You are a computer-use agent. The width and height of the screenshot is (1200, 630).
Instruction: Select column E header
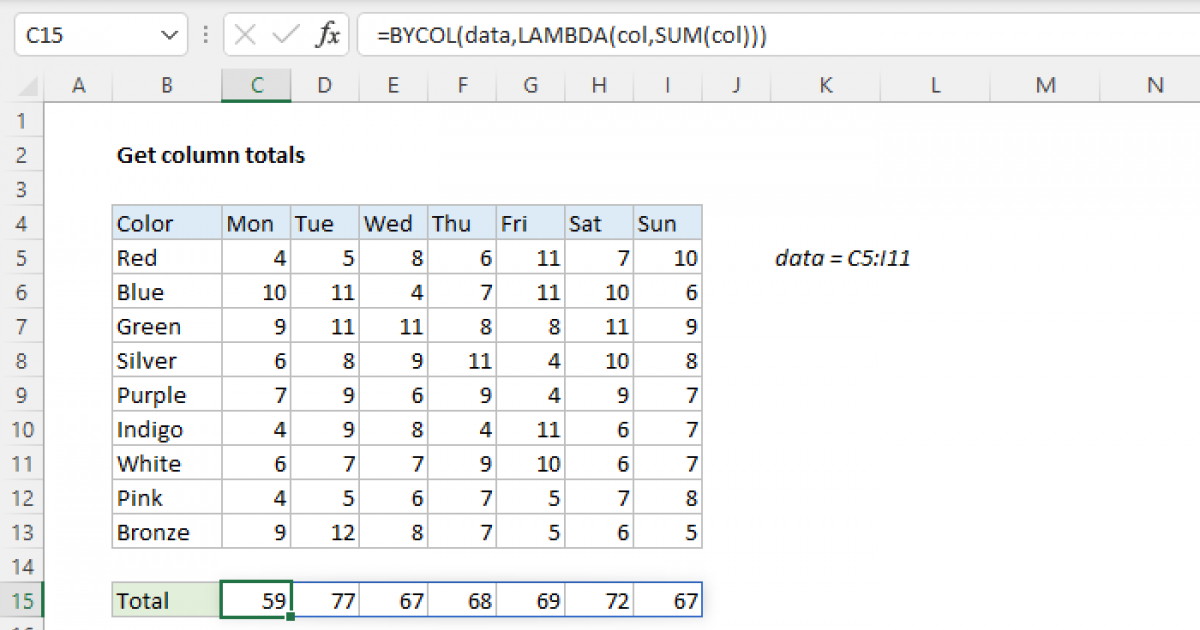coord(393,87)
